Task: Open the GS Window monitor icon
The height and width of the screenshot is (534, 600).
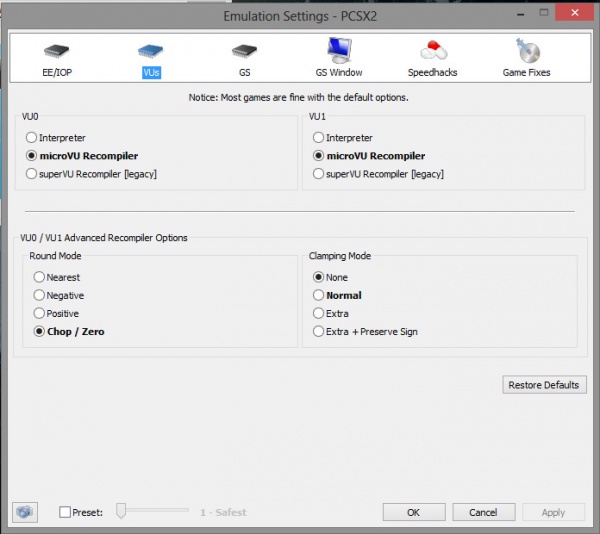Action: 339,50
